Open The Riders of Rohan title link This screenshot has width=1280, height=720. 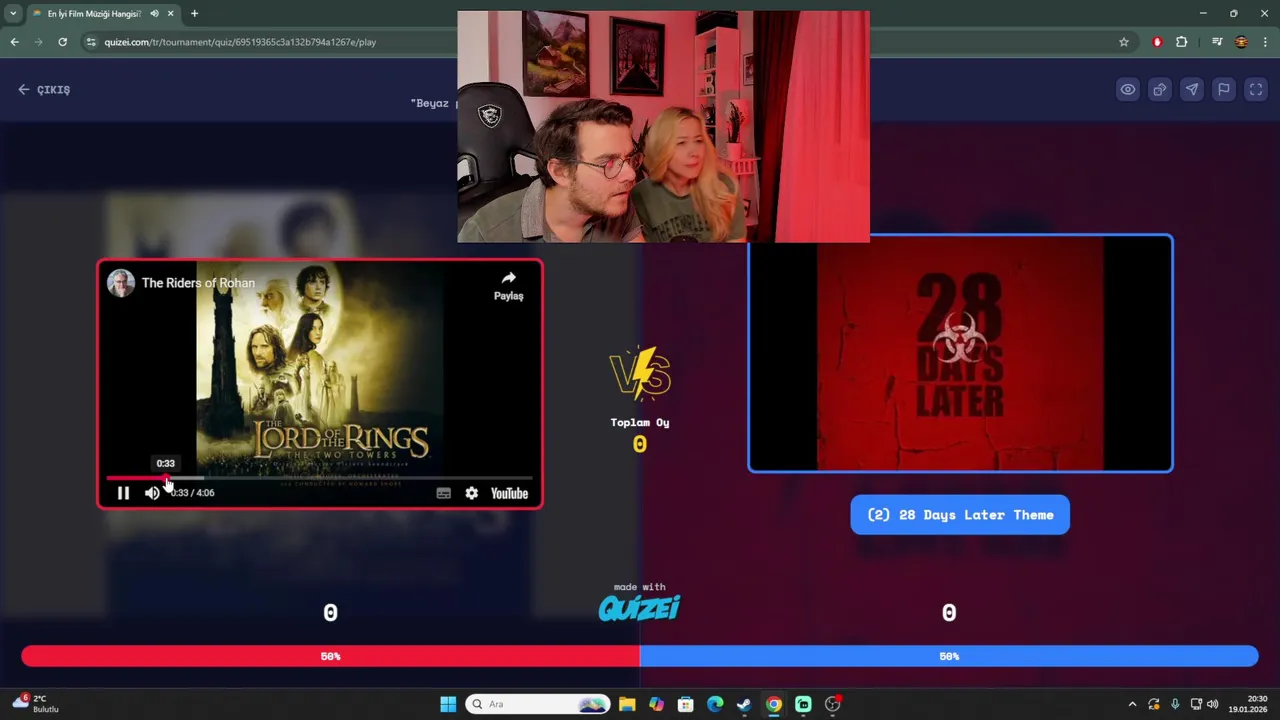(x=198, y=283)
